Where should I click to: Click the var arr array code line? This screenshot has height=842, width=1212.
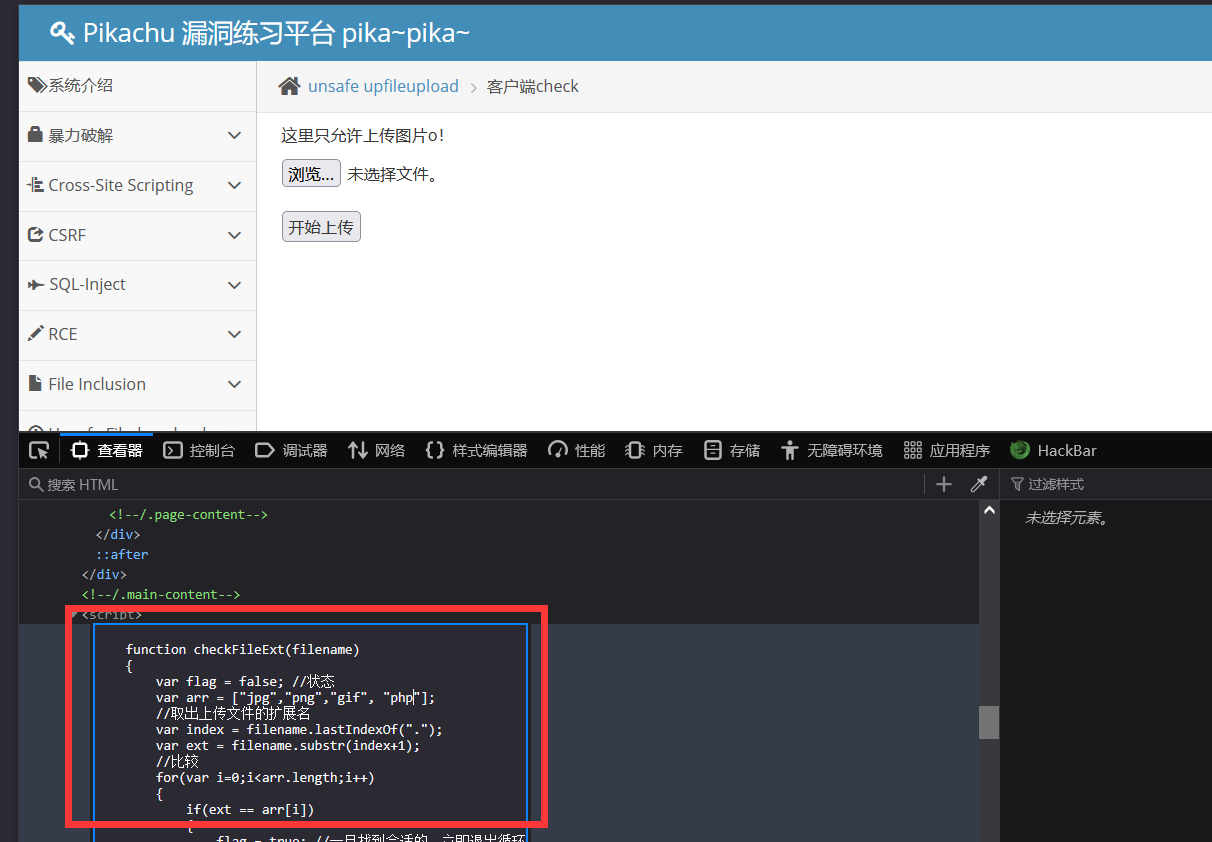(295, 697)
